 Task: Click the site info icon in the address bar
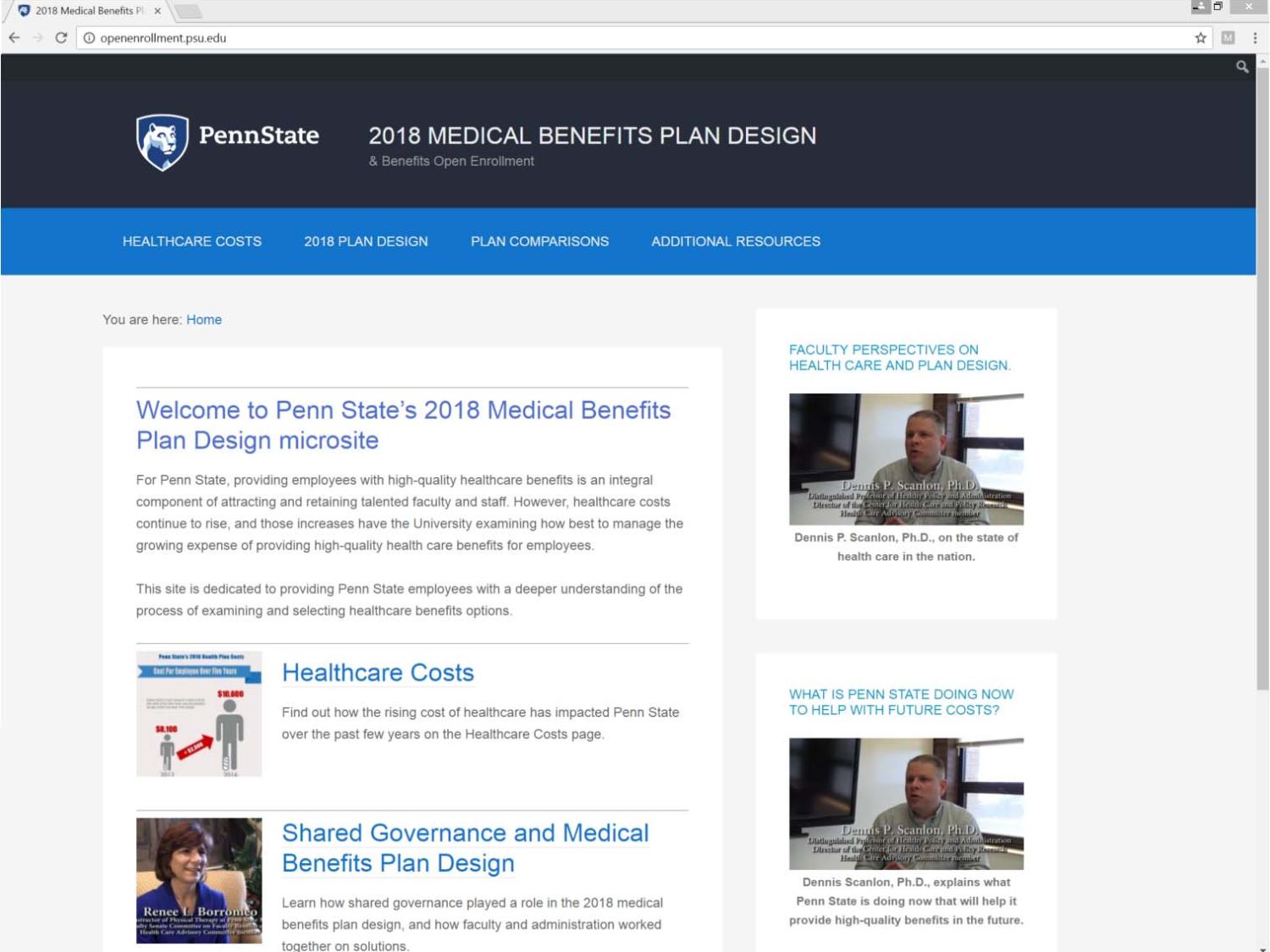pyautogui.click(x=89, y=38)
